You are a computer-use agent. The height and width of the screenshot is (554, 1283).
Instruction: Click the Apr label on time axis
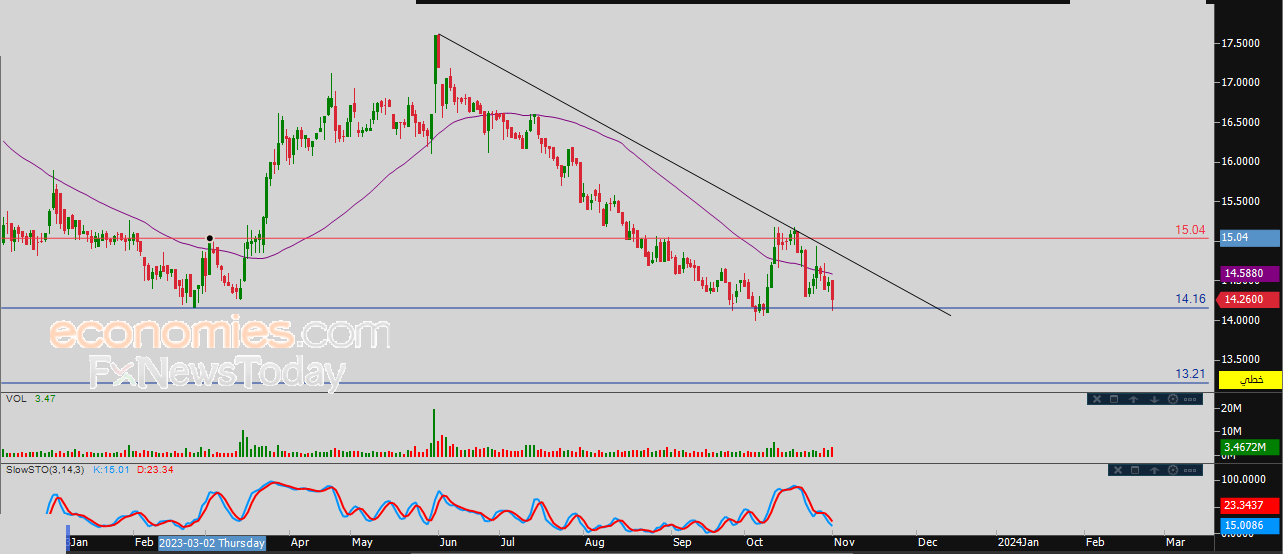click(300, 543)
